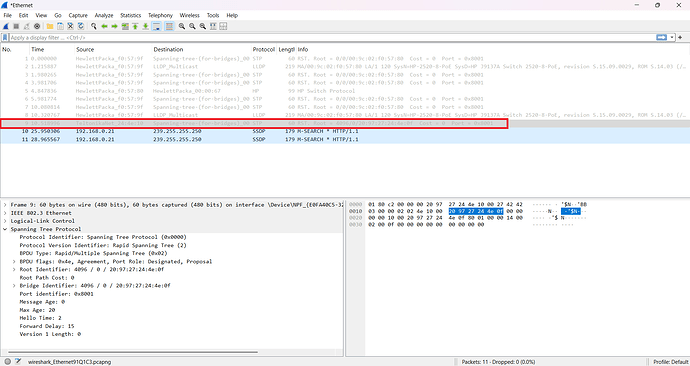The image size is (690, 366).
Task: Click the details pane horizontal scrollbar
Action: pyautogui.click(x=133, y=352)
